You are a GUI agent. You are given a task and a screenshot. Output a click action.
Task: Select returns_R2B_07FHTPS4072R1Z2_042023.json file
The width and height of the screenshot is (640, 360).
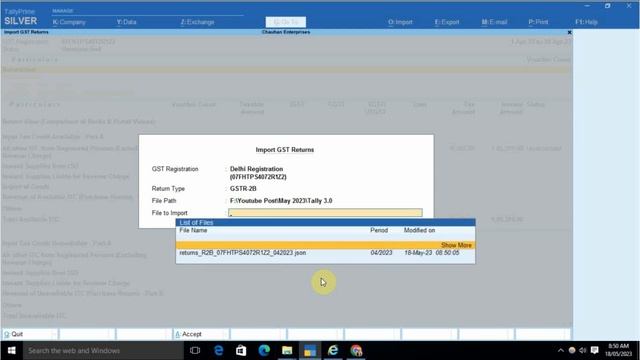click(325, 253)
